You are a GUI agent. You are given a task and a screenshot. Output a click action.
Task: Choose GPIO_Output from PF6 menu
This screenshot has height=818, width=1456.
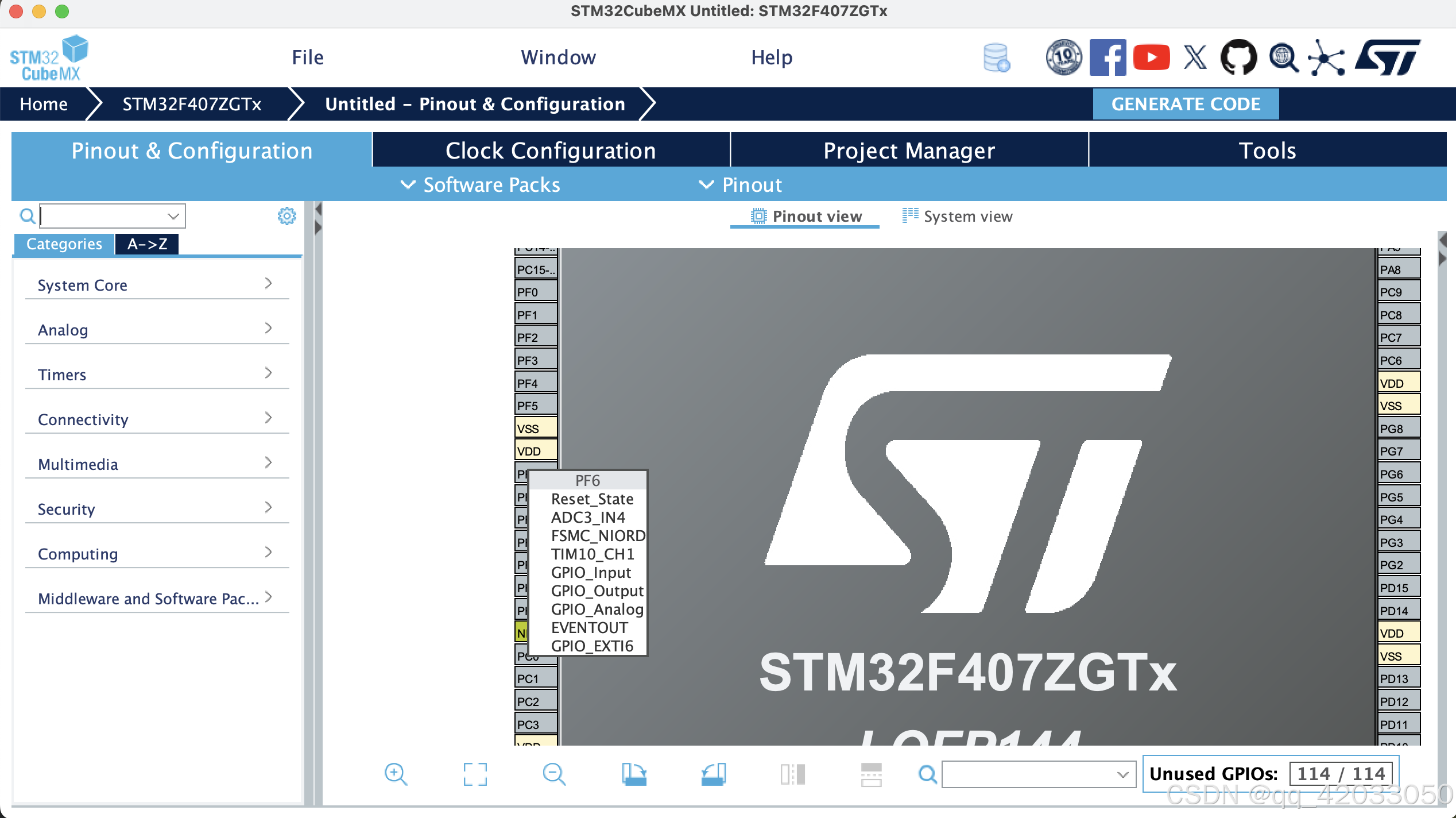pyautogui.click(x=597, y=591)
